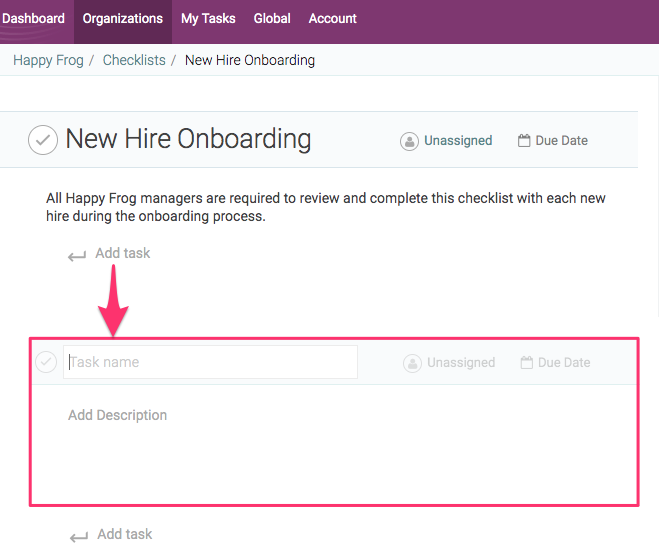Open the checklist Due Date picker

click(561, 141)
